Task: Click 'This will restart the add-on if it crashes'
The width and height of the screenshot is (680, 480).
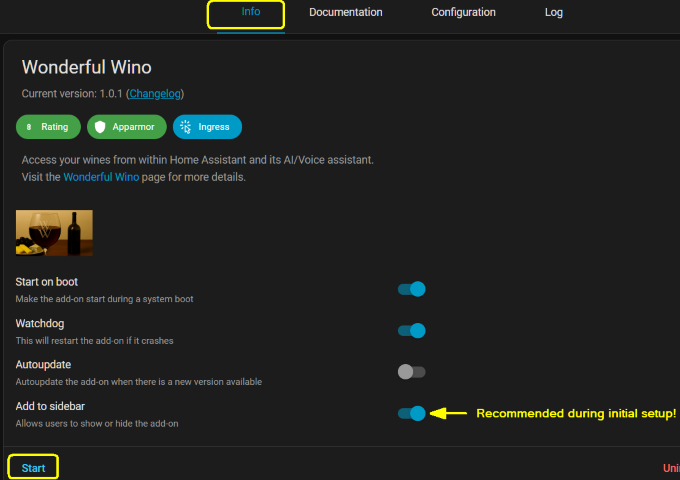Action: 95,341
